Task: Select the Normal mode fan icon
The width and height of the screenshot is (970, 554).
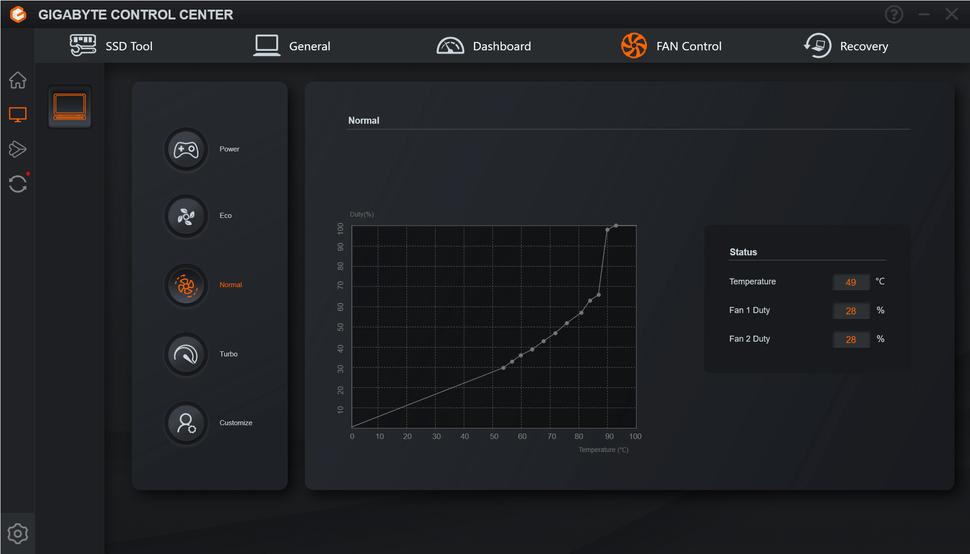Action: pos(186,285)
